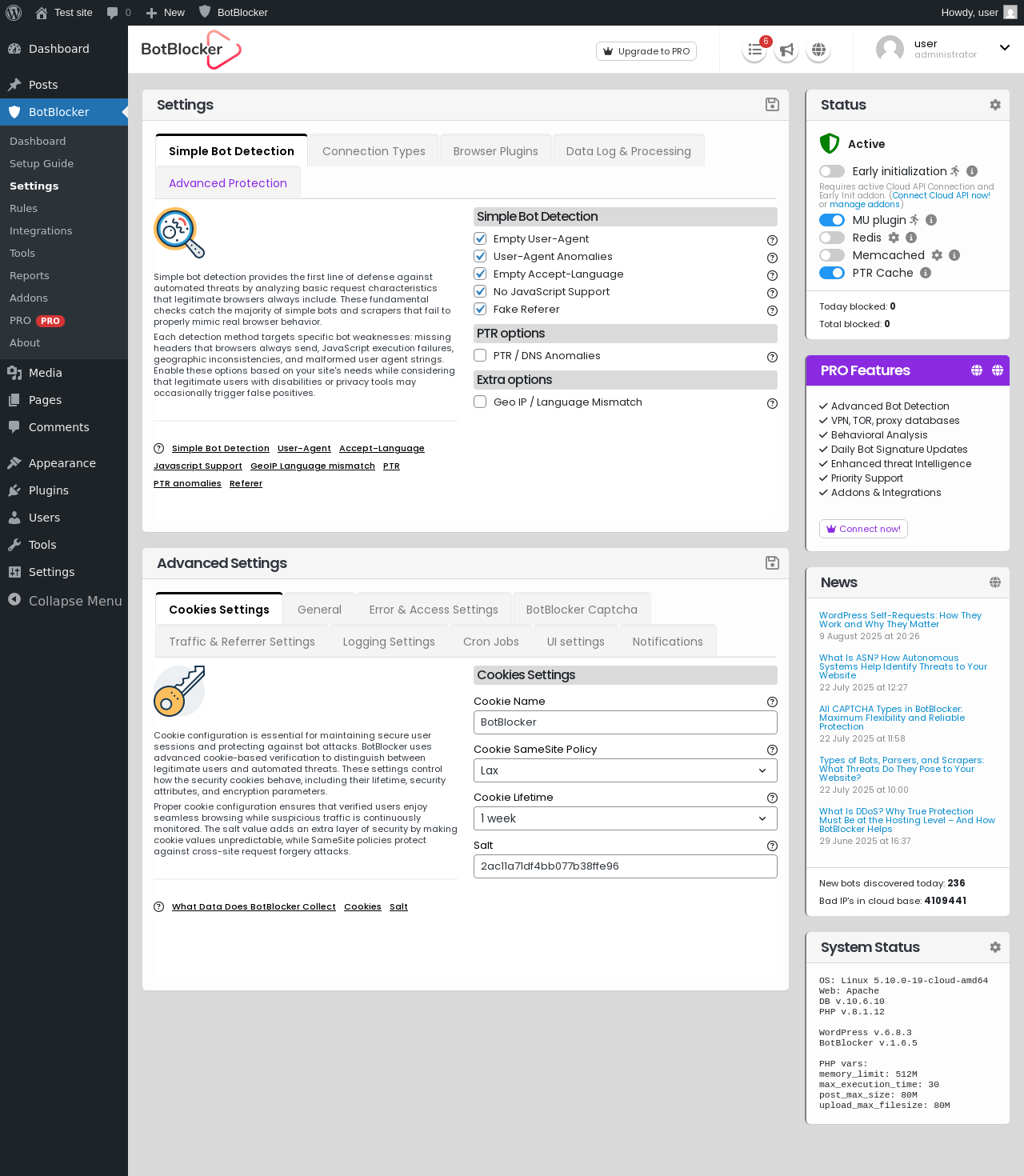
Task: Open the Status panel gear icon
Action: click(x=995, y=105)
